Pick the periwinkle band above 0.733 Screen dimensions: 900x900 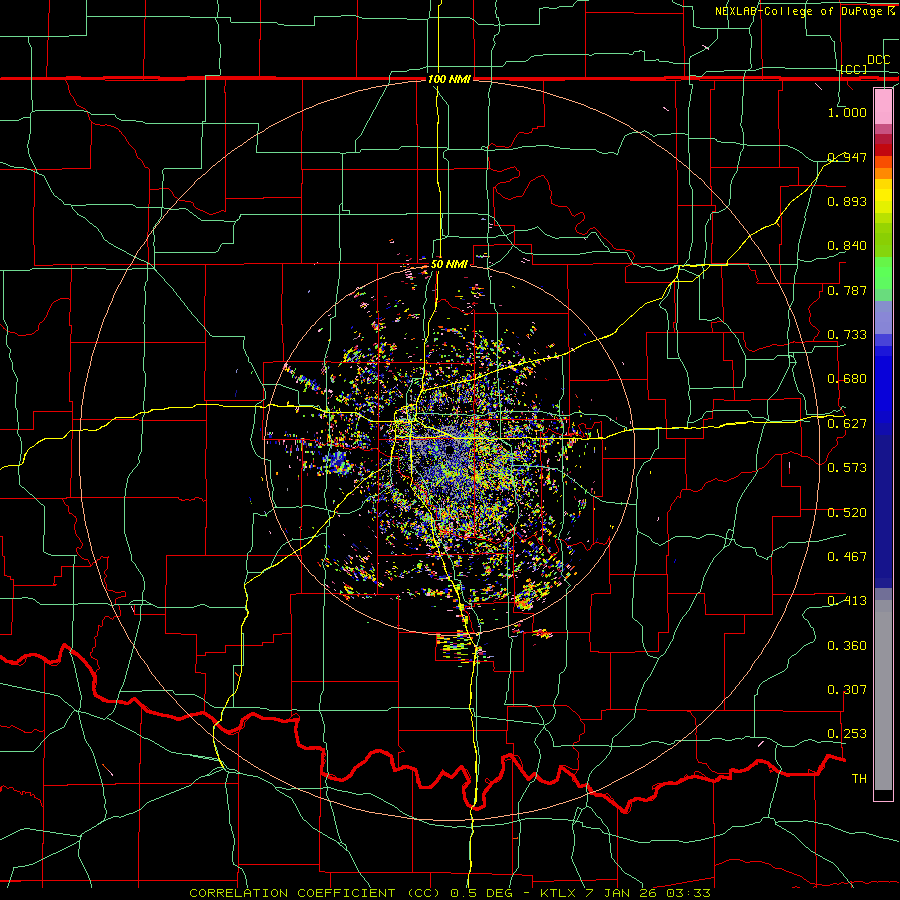(x=883, y=317)
